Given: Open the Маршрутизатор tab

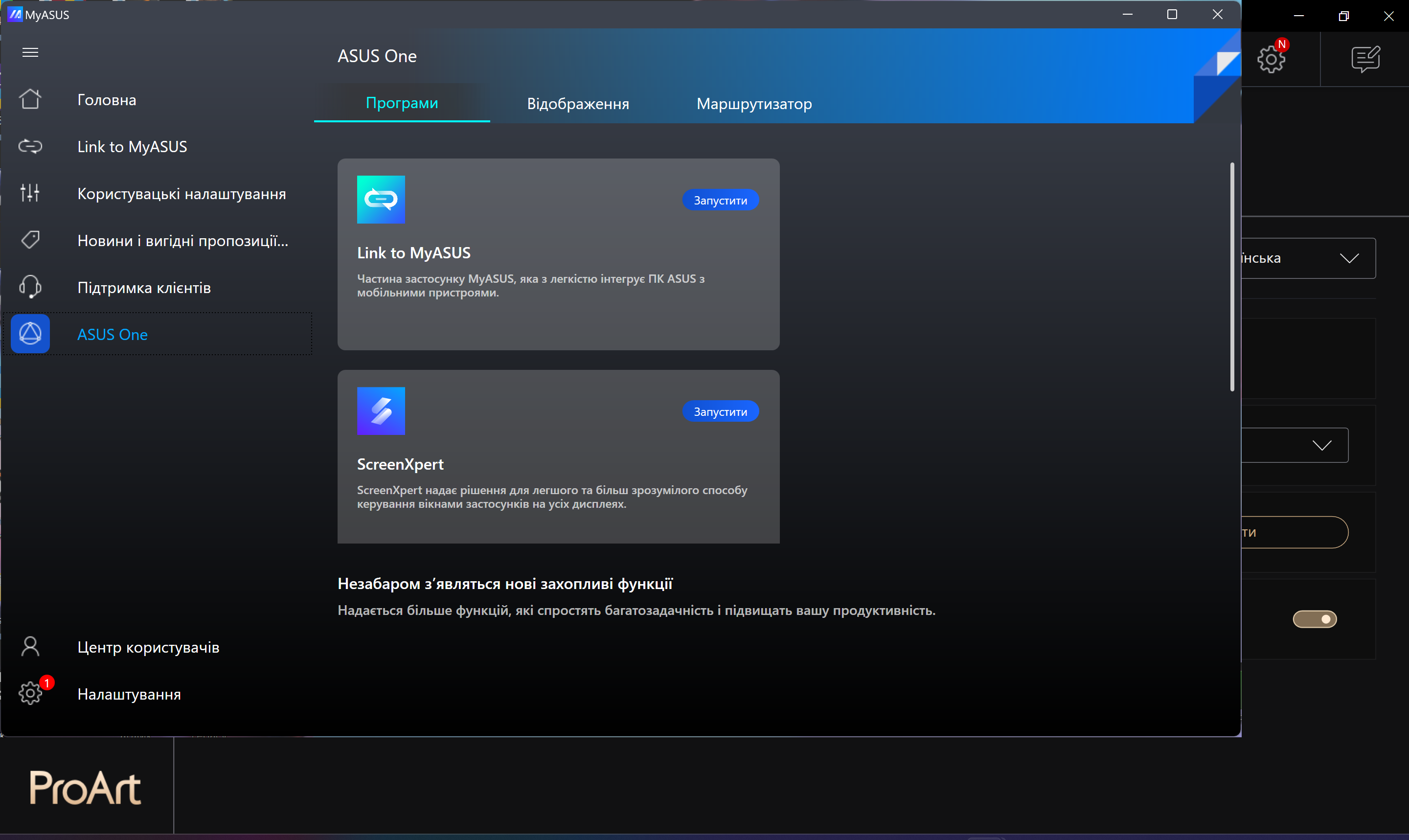Looking at the screenshot, I should [x=754, y=103].
